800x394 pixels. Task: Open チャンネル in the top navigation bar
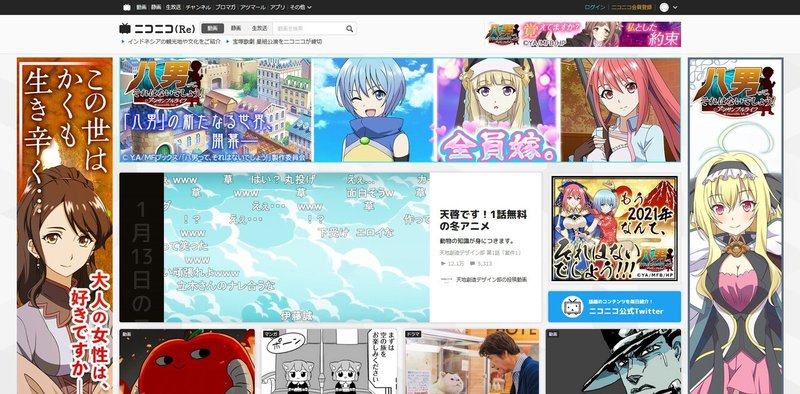[198, 7]
